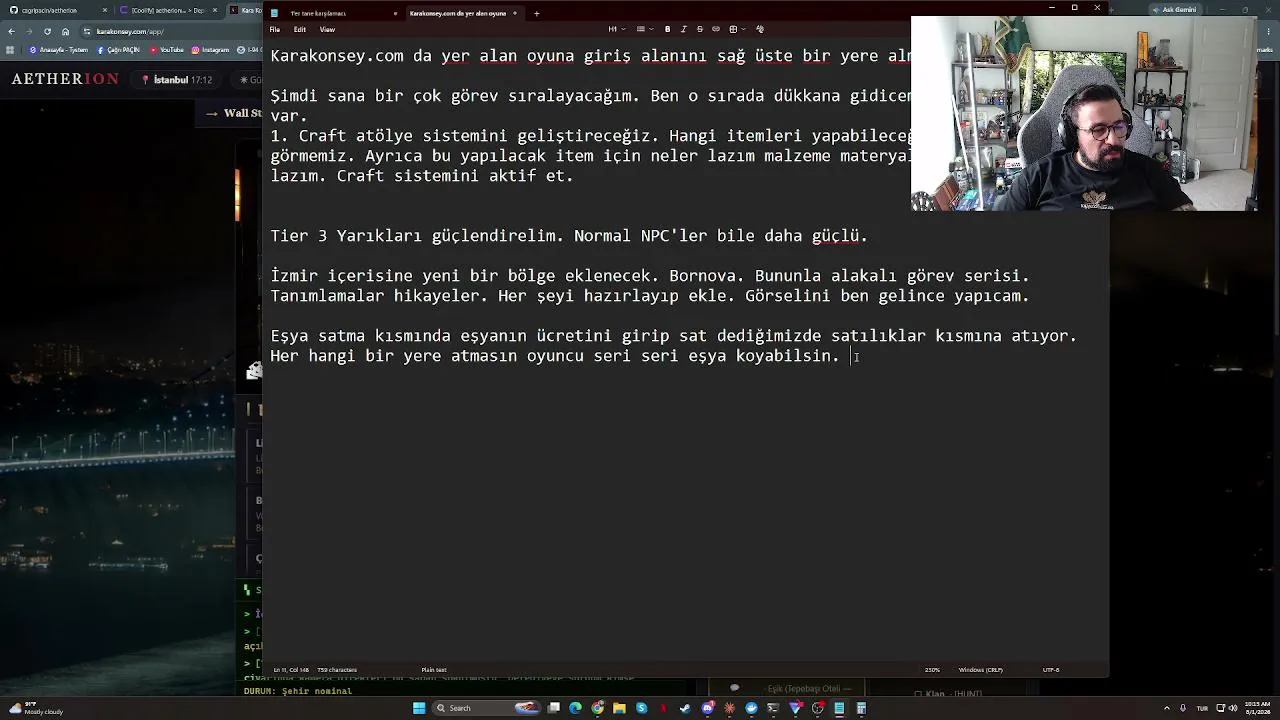The height and width of the screenshot is (720, 1280).
Task: Open Google Chrome from the taskbar
Action: coord(598,708)
